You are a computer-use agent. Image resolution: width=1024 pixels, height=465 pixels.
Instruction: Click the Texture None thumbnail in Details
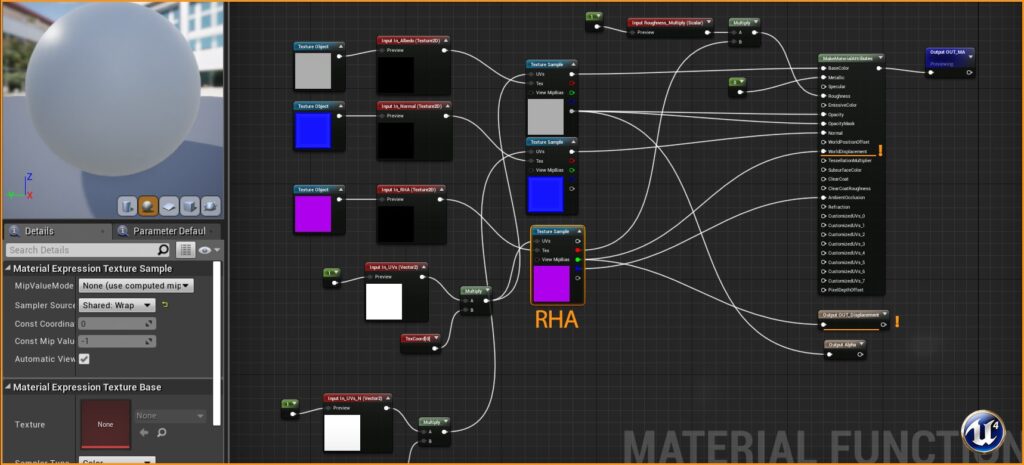point(105,425)
